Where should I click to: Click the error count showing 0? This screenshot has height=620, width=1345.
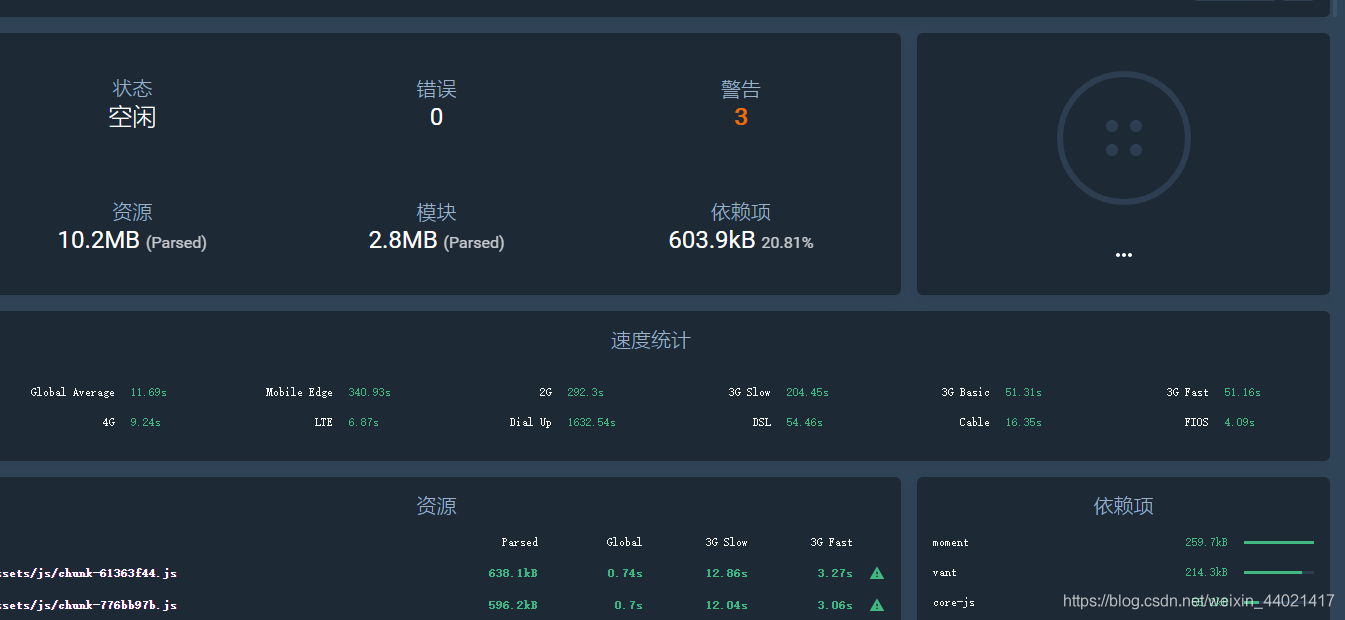coord(436,117)
